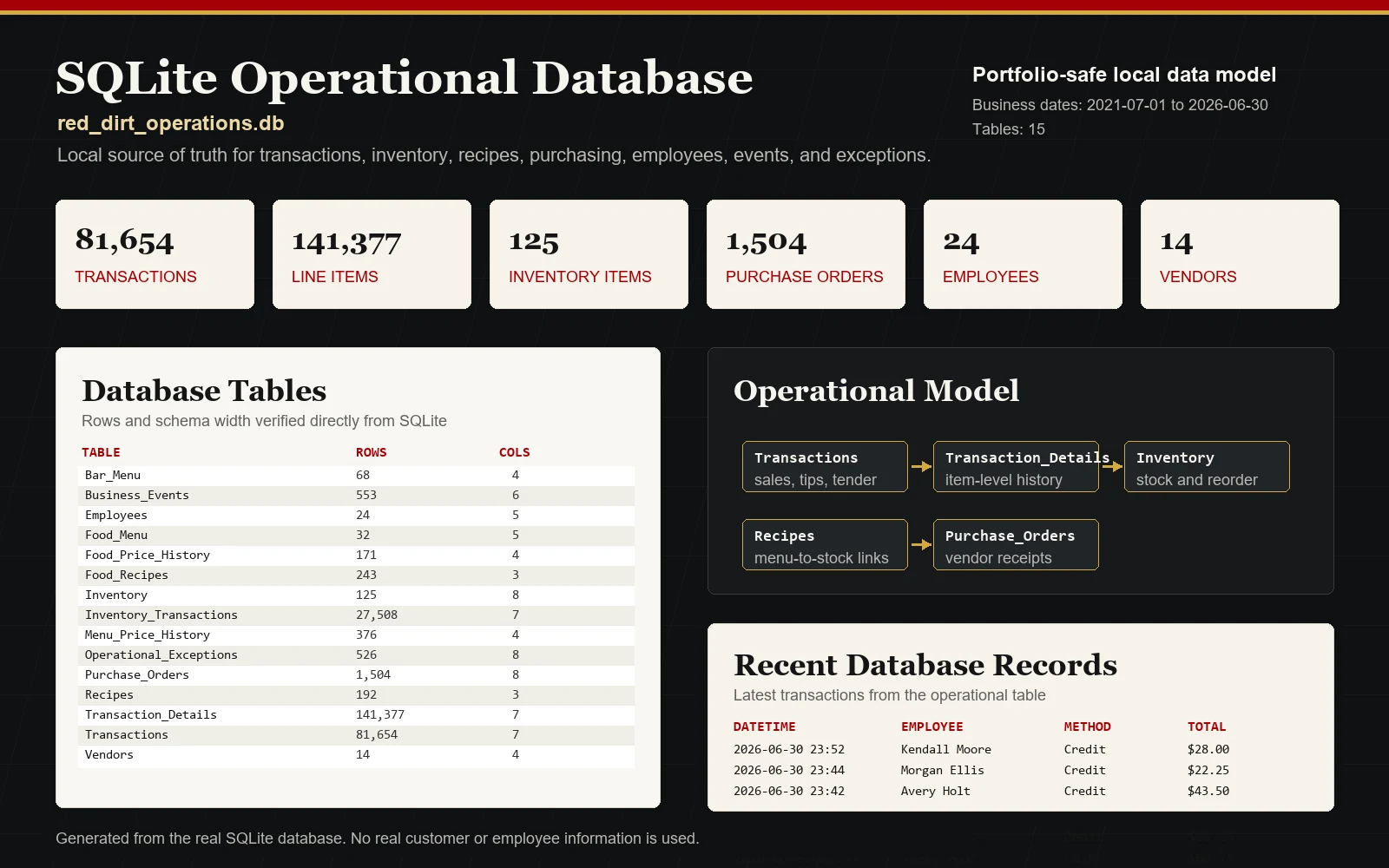The image size is (1389, 868).
Task: Select the Menu_Price_History table row
Action: pyautogui.click(x=356, y=635)
